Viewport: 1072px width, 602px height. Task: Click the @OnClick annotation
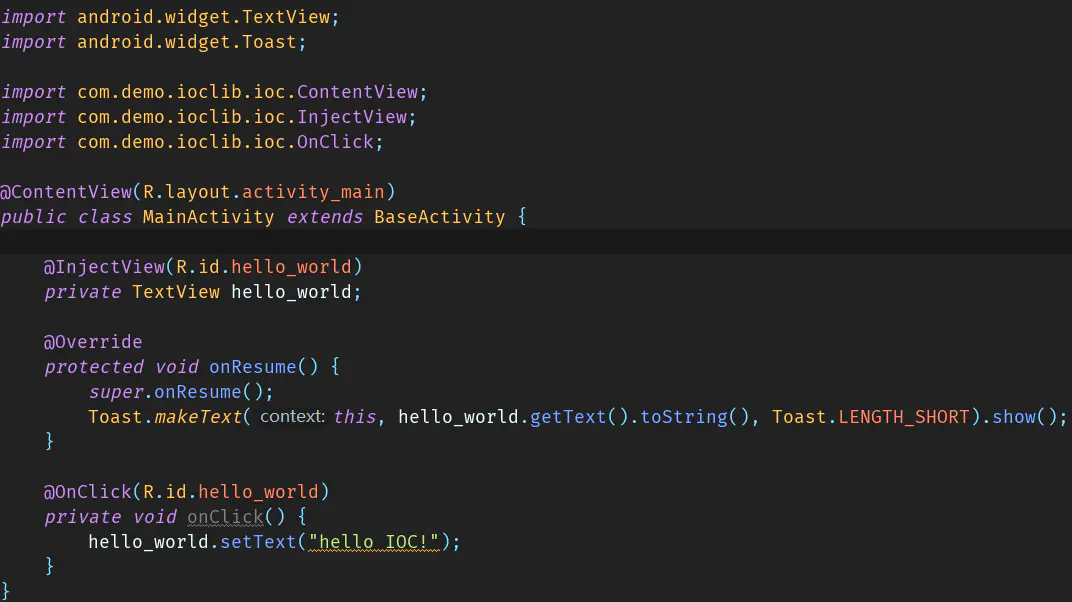pyautogui.click(x=88, y=492)
